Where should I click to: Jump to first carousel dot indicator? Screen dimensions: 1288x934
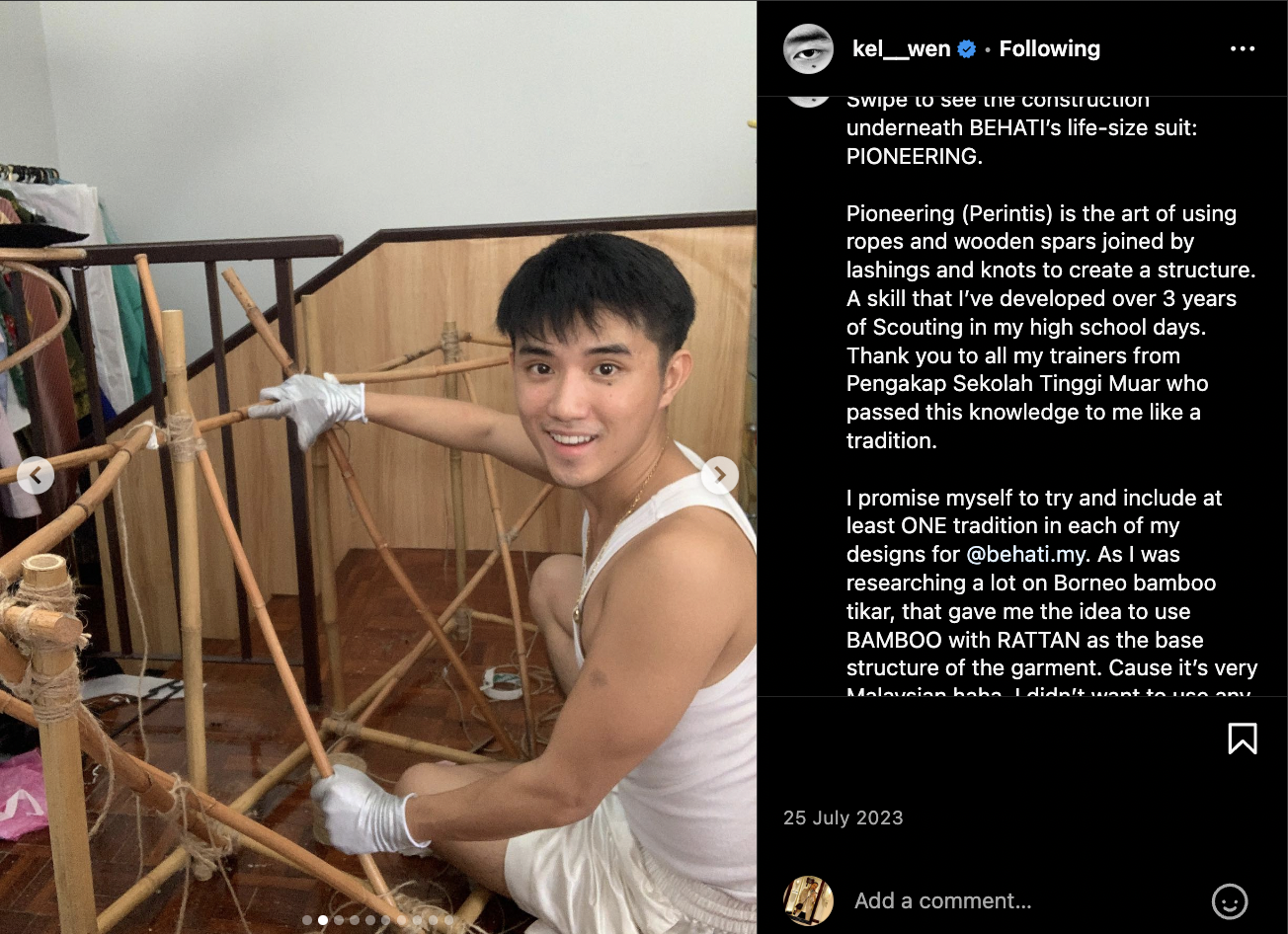coord(307,920)
